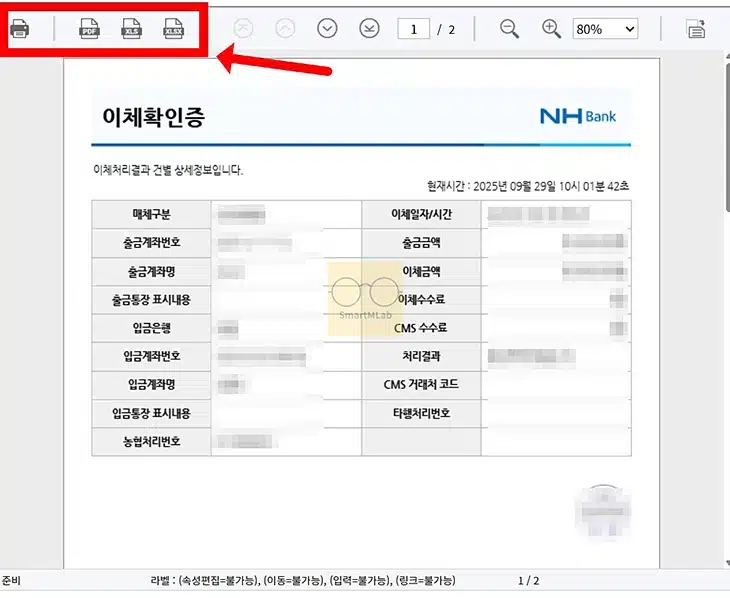Click the NH Bank logo

tap(578, 116)
